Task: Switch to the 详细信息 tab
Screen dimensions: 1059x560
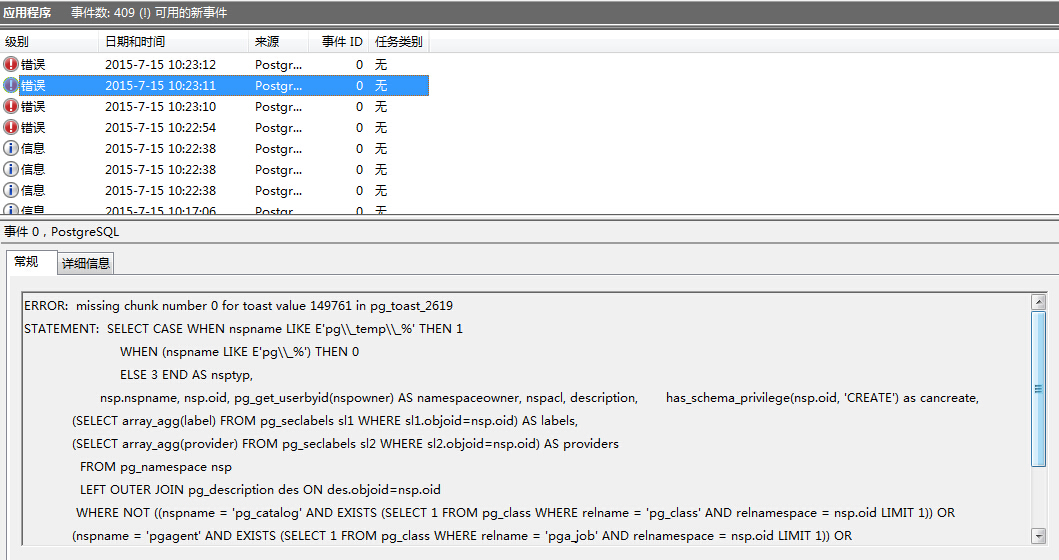Action: [x=86, y=263]
